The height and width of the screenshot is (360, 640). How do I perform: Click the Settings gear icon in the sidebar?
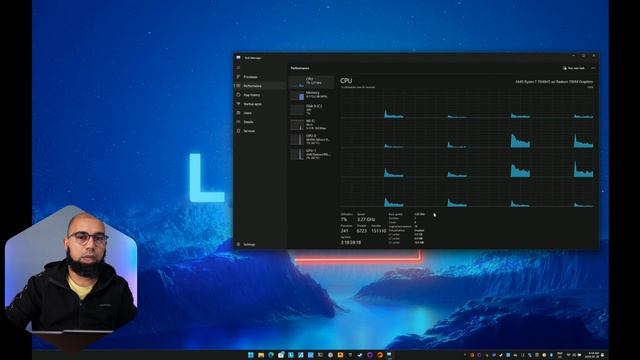tap(238, 244)
